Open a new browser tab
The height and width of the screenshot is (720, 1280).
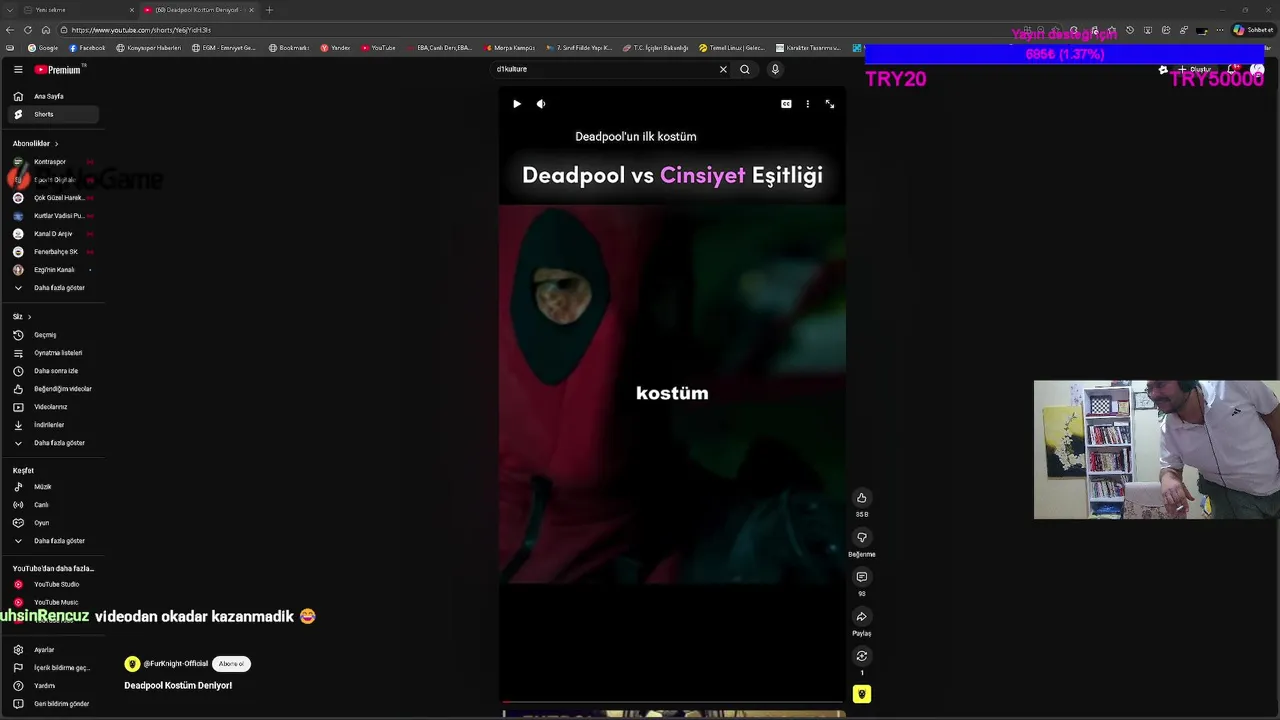pos(269,10)
